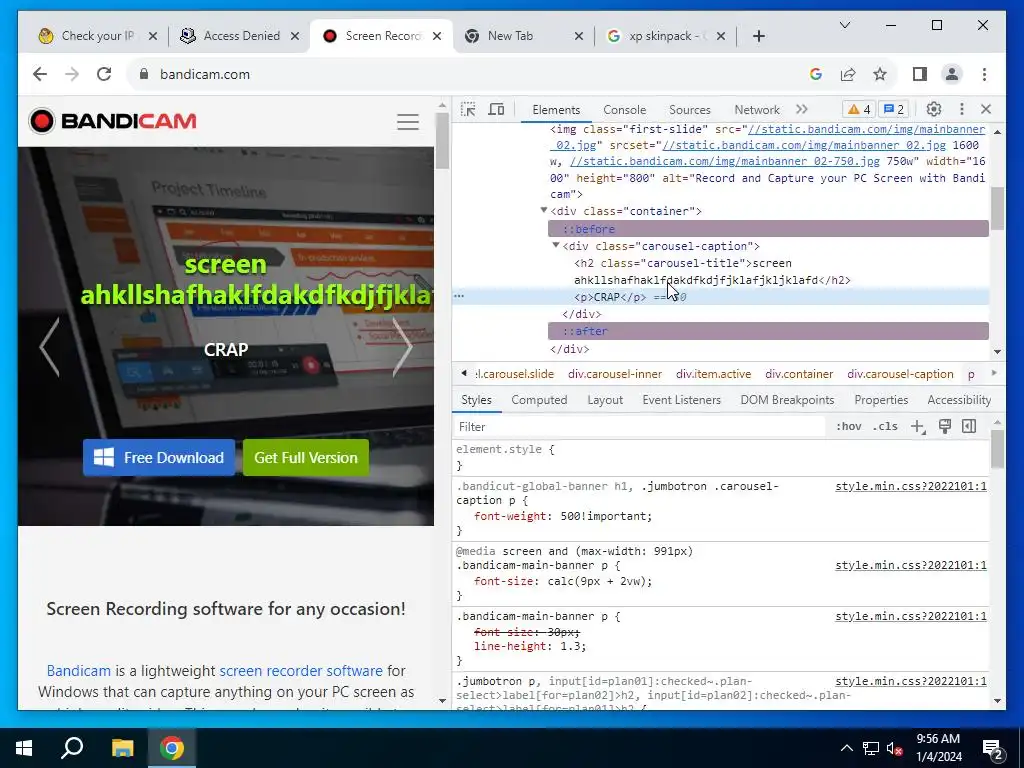Open the screen recorder software link

click(x=300, y=671)
